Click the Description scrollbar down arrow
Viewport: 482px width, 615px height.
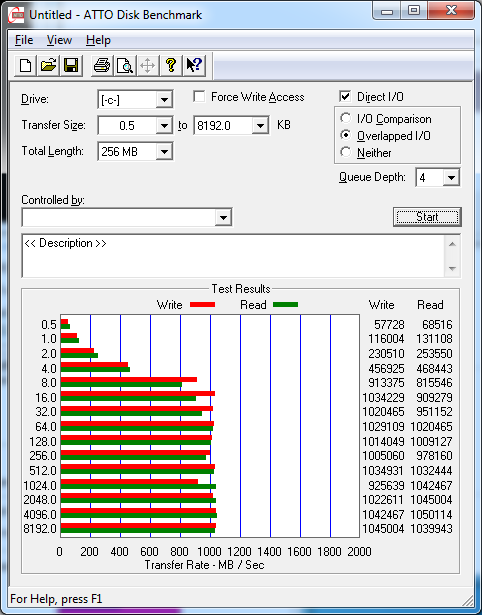(x=452, y=269)
